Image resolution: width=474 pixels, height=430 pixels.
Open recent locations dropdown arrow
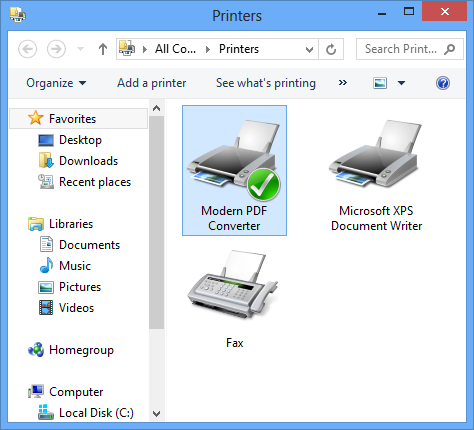click(x=80, y=49)
